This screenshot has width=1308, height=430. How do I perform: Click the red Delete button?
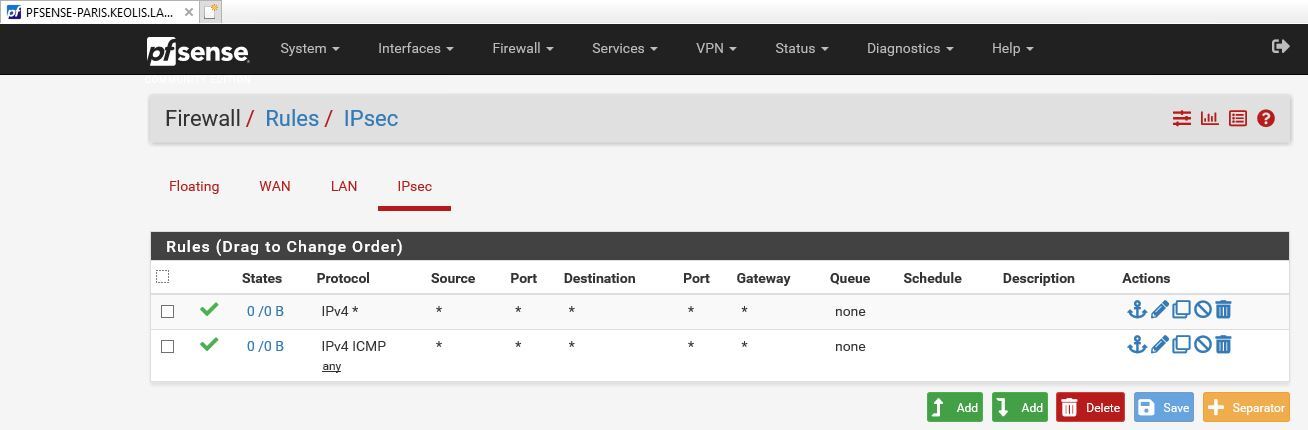pos(1090,407)
